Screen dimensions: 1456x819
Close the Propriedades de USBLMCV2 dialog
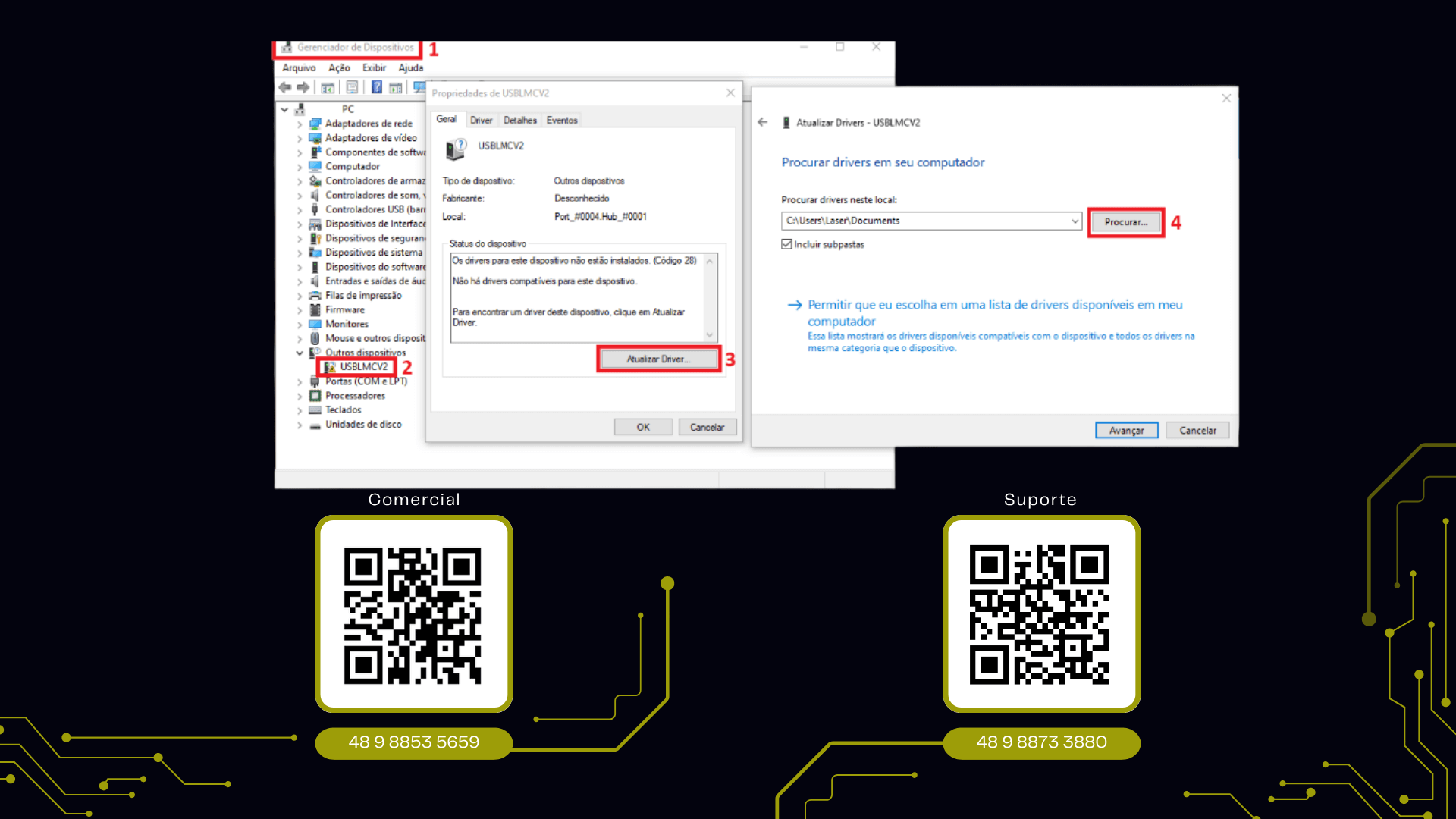[730, 93]
